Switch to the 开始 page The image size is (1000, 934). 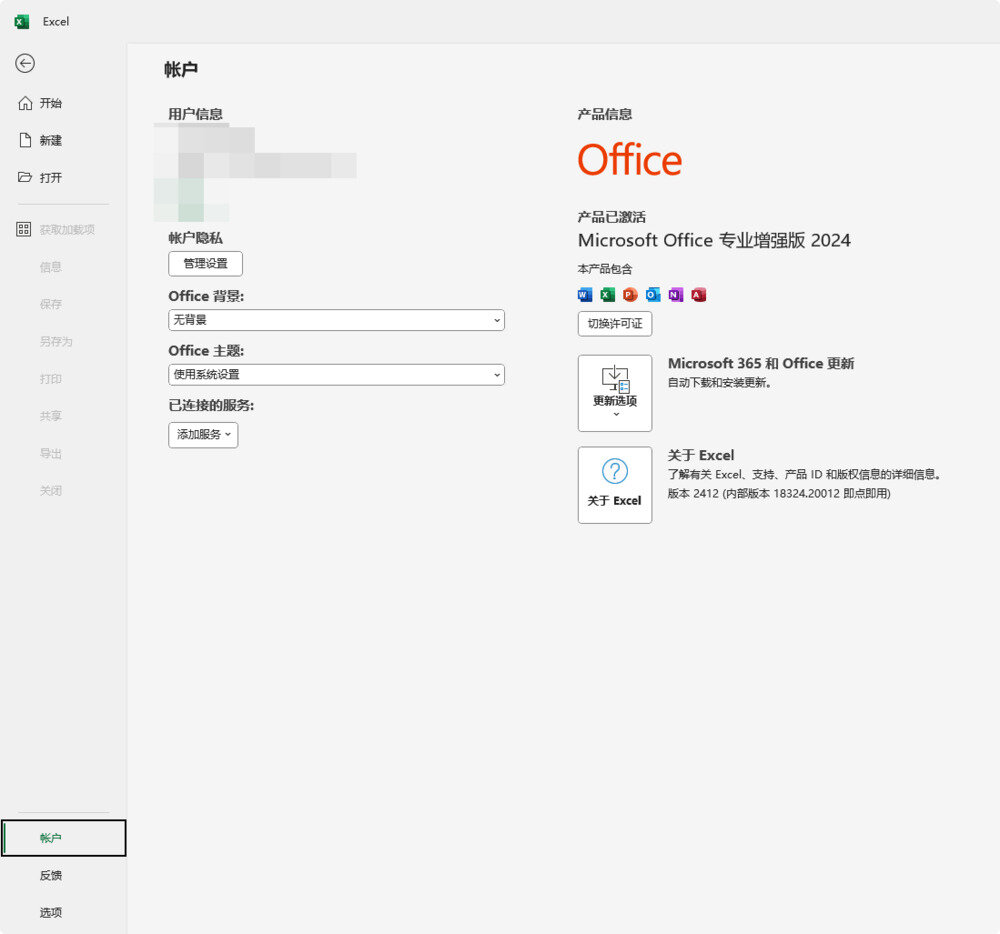pyautogui.click(x=52, y=103)
